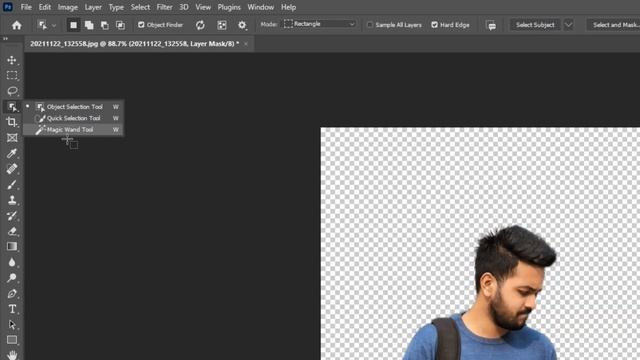
Task: Select the Horizontal Type tool
Action: click(12, 309)
